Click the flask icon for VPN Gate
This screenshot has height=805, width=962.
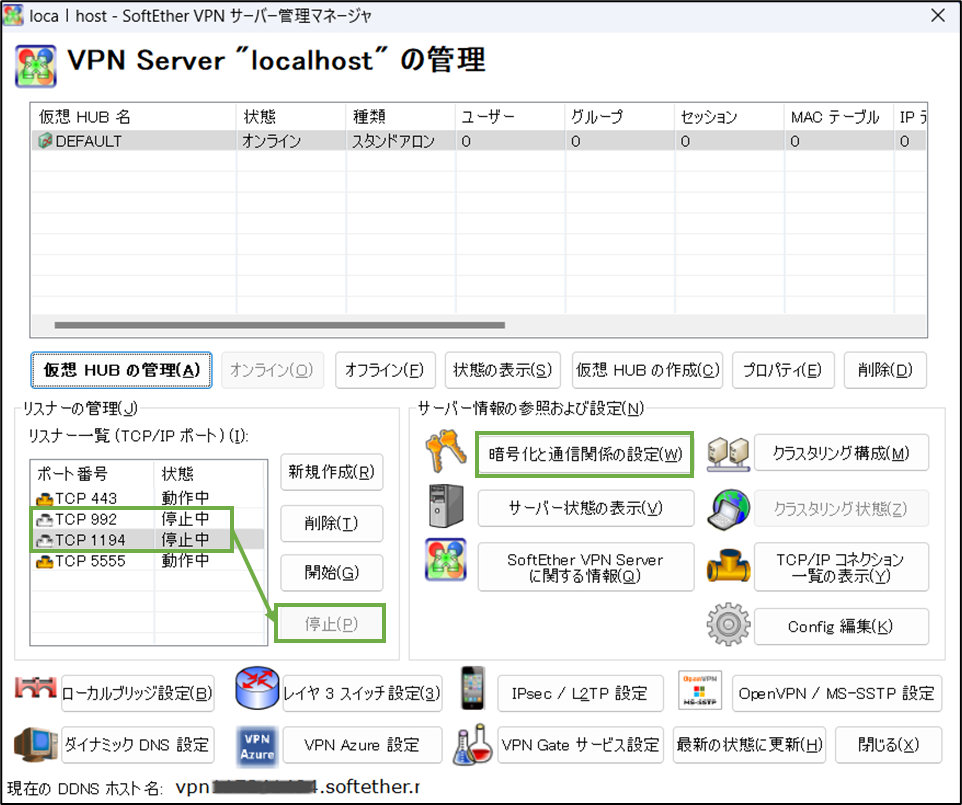(x=472, y=744)
